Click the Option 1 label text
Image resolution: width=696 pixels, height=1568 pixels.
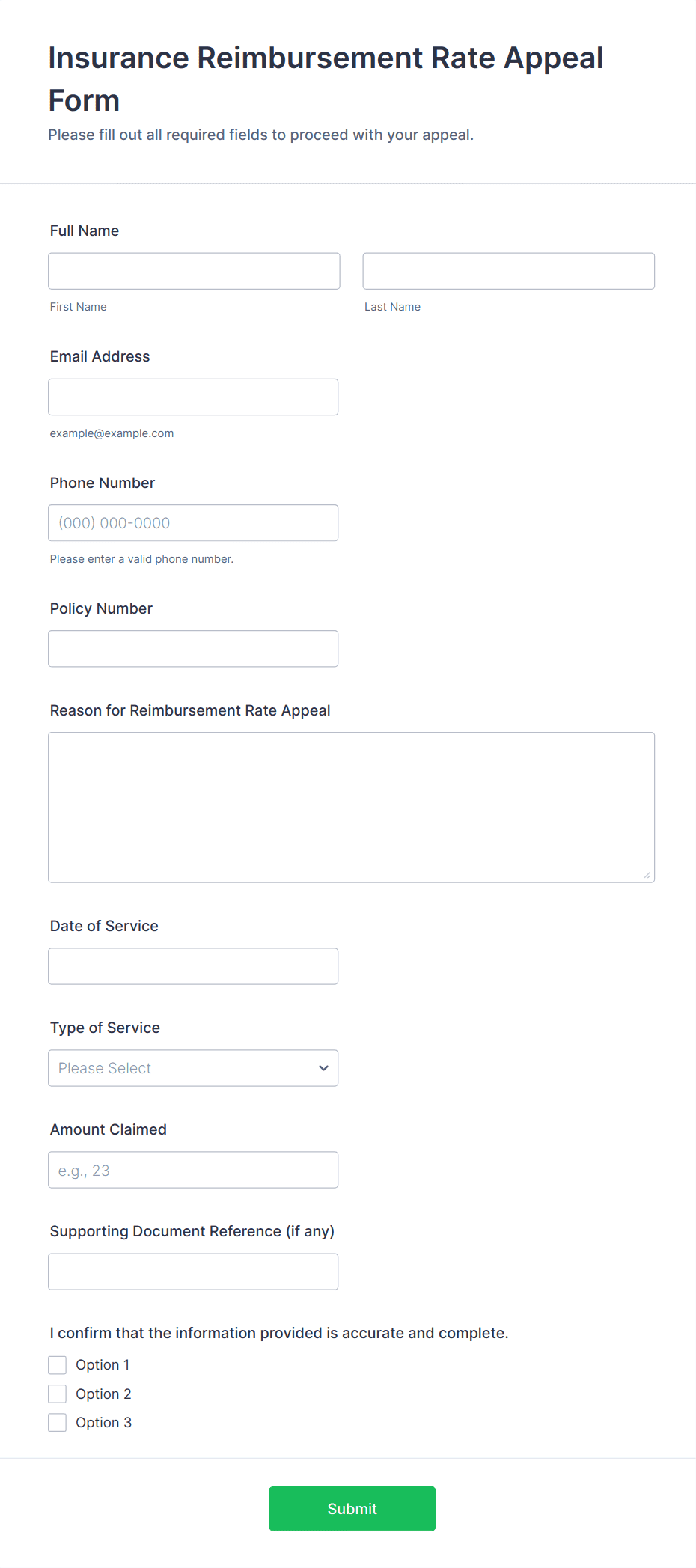(103, 1365)
